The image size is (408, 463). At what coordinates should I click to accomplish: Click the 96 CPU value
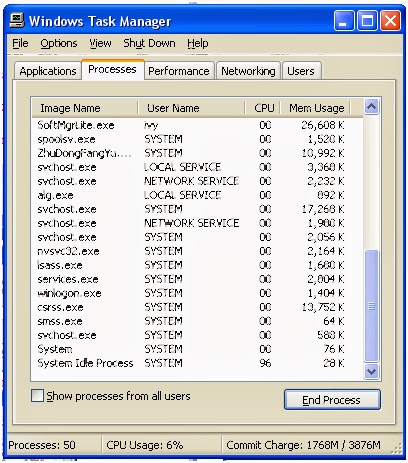(265, 363)
